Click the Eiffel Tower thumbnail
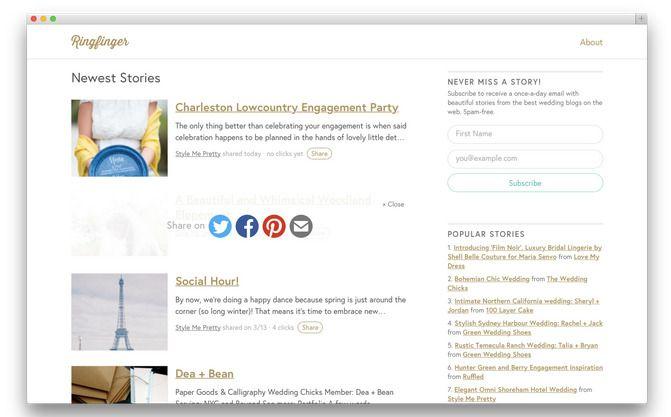Viewport: 671px width, 417px height. [x=119, y=312]
